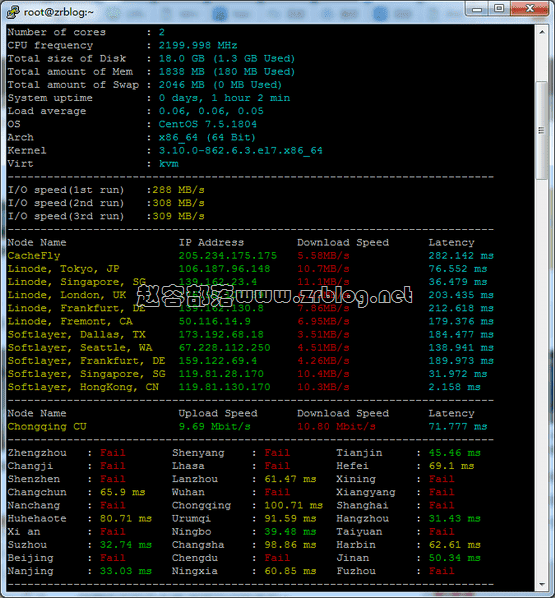The width and height of the screenshot is (555, 598).
Task: Click the CentOS 7.5.1804 OS value
Action: [208, 124]
